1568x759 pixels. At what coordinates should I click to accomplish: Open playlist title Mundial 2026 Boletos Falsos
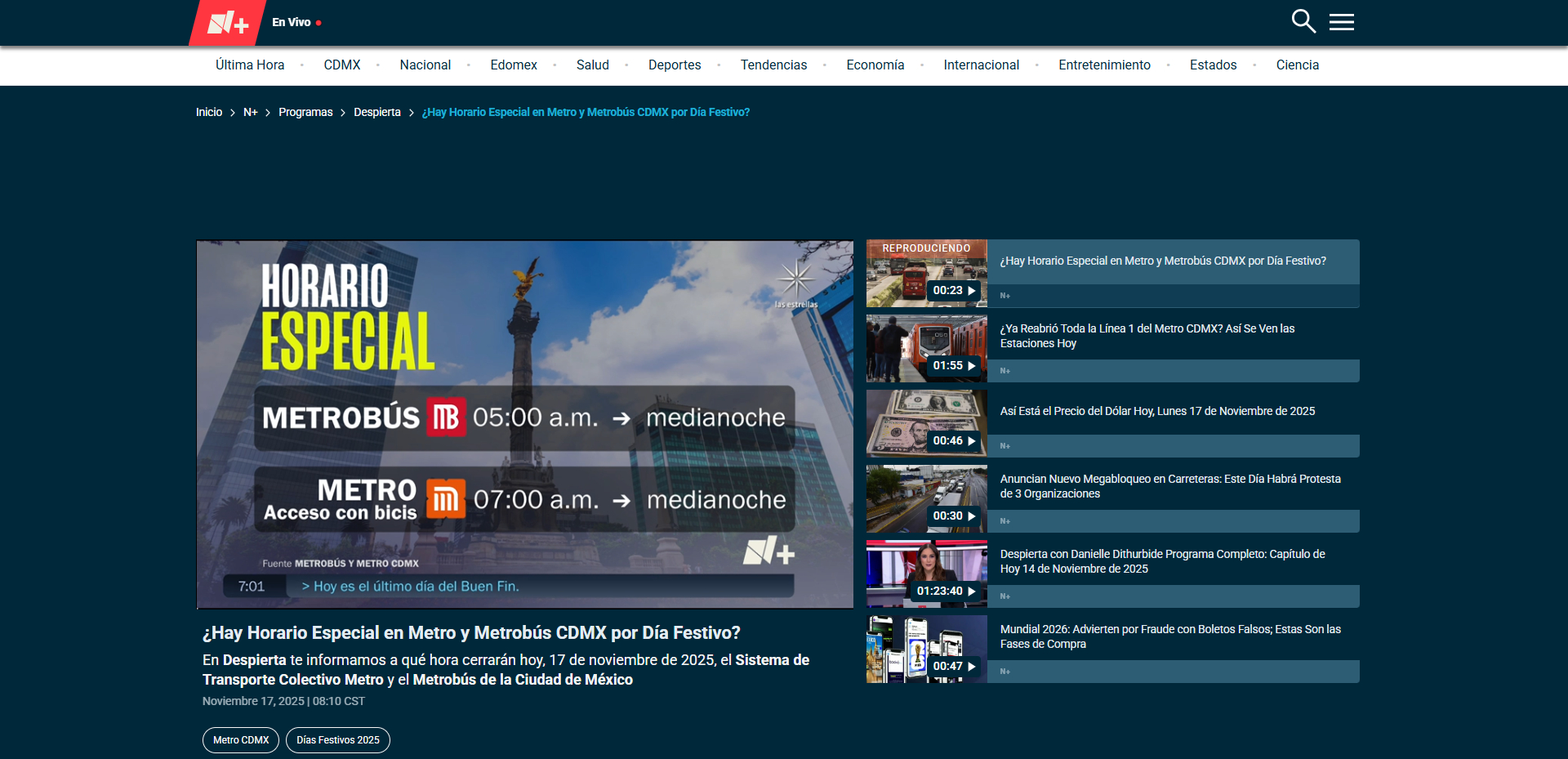1170,636
